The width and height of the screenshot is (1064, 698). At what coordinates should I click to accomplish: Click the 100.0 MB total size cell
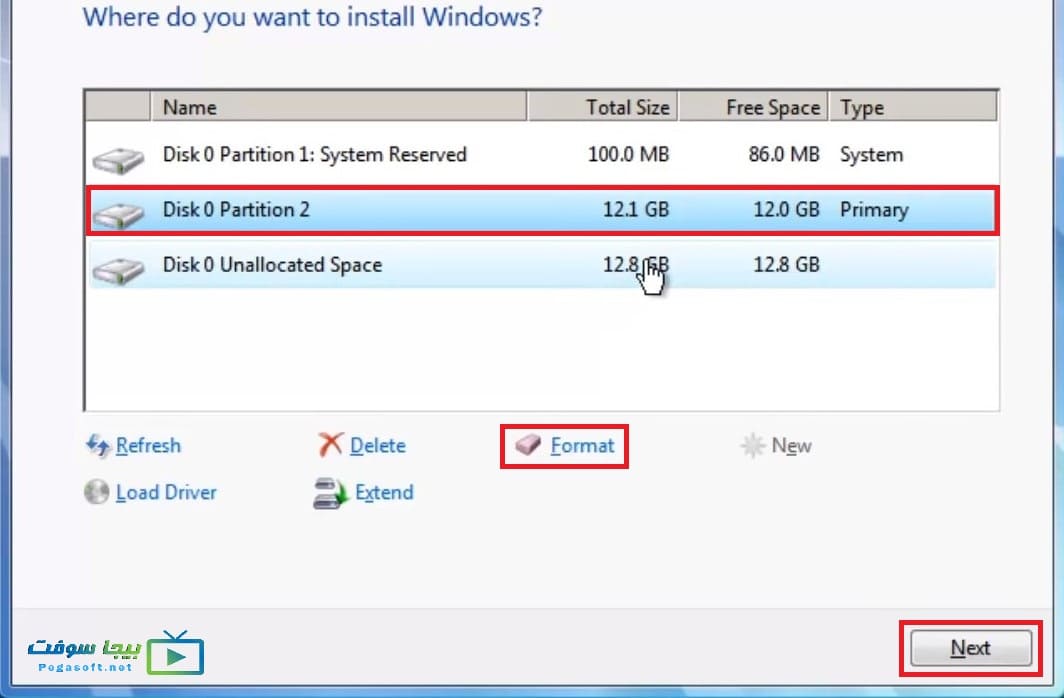coord(628,155)
